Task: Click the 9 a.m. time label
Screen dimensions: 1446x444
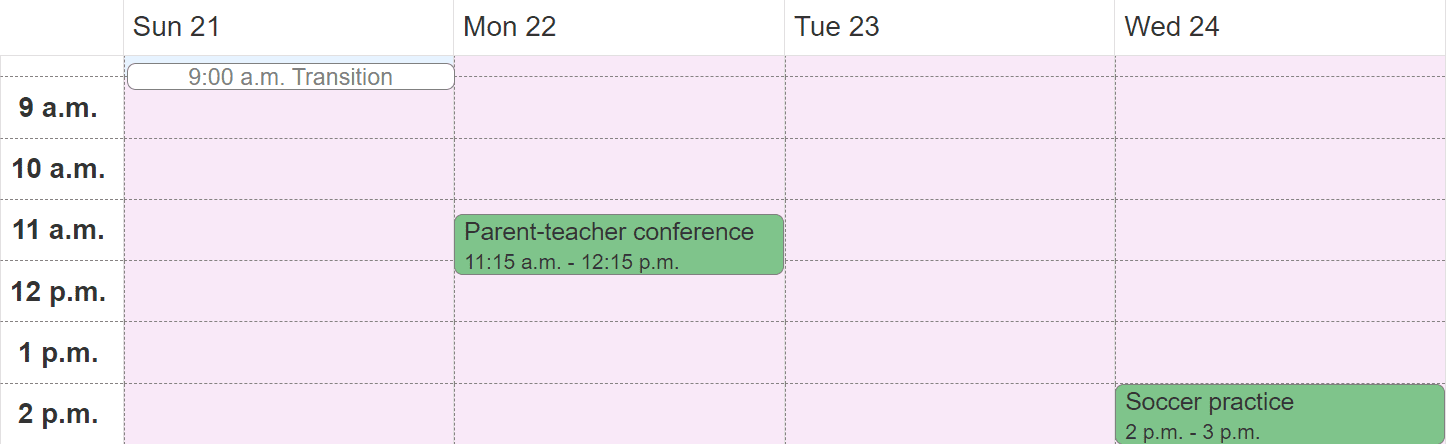Action: pyautogui.click(x=58, y=108)
